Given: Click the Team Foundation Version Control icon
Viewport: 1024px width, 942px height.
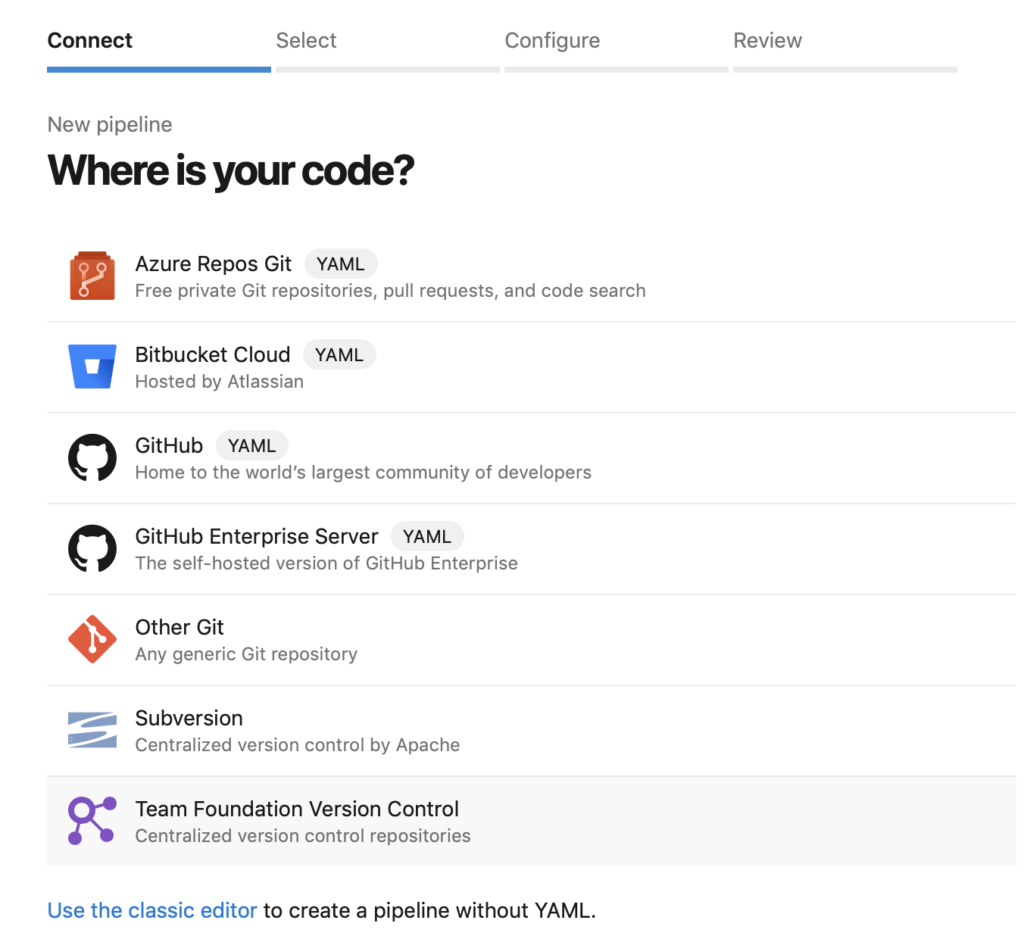Looking at the screenshot, I should point(92,820).
